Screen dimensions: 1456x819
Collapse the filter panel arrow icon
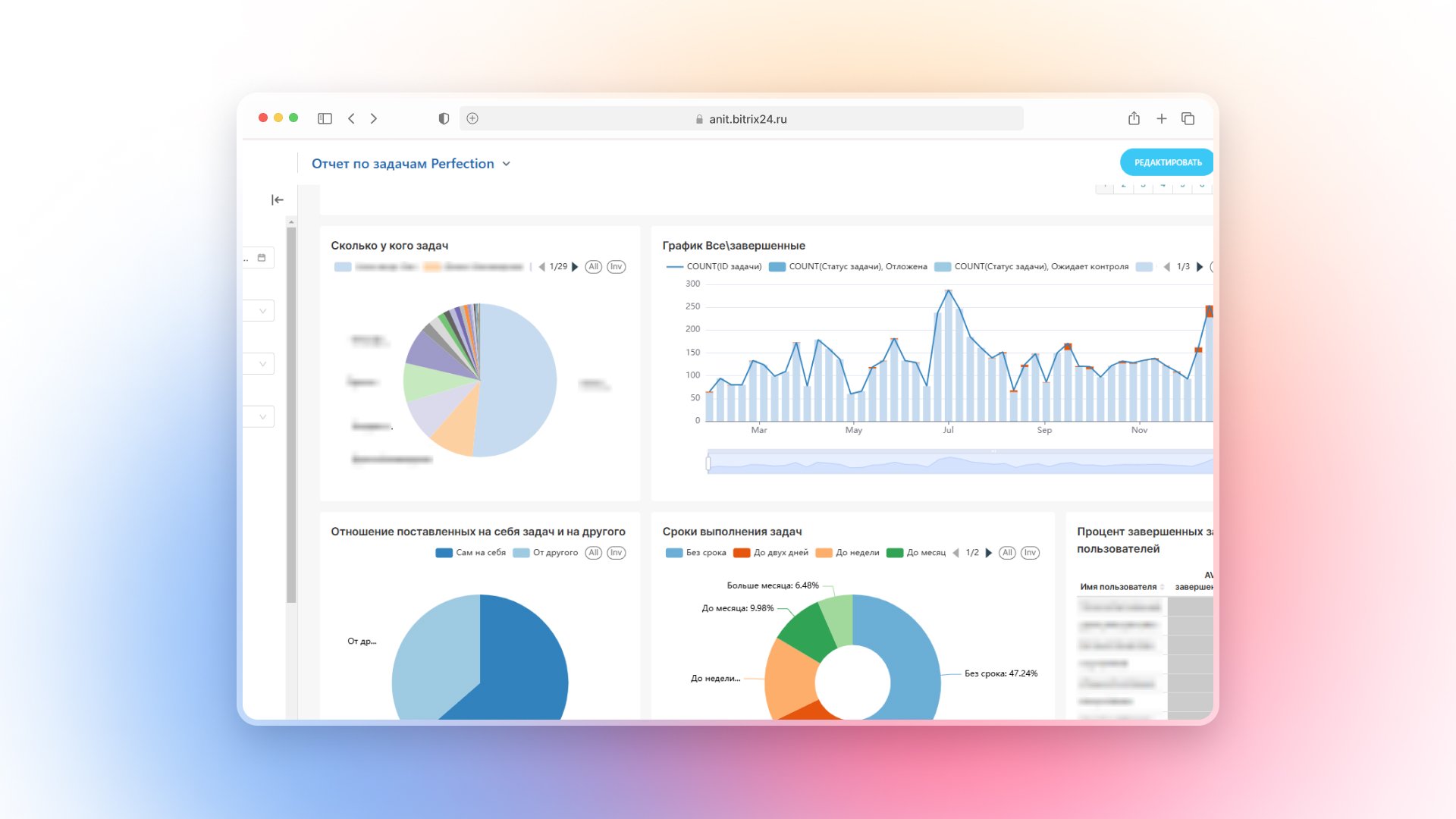pos(278,199)
